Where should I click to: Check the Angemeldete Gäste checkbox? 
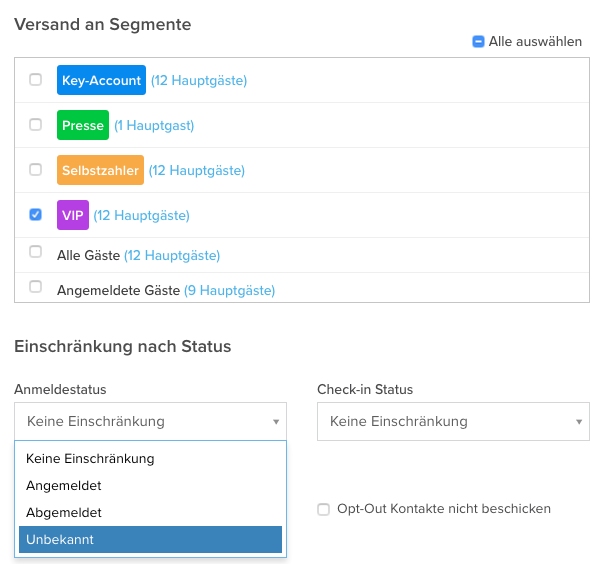click(x=36, y=287)
